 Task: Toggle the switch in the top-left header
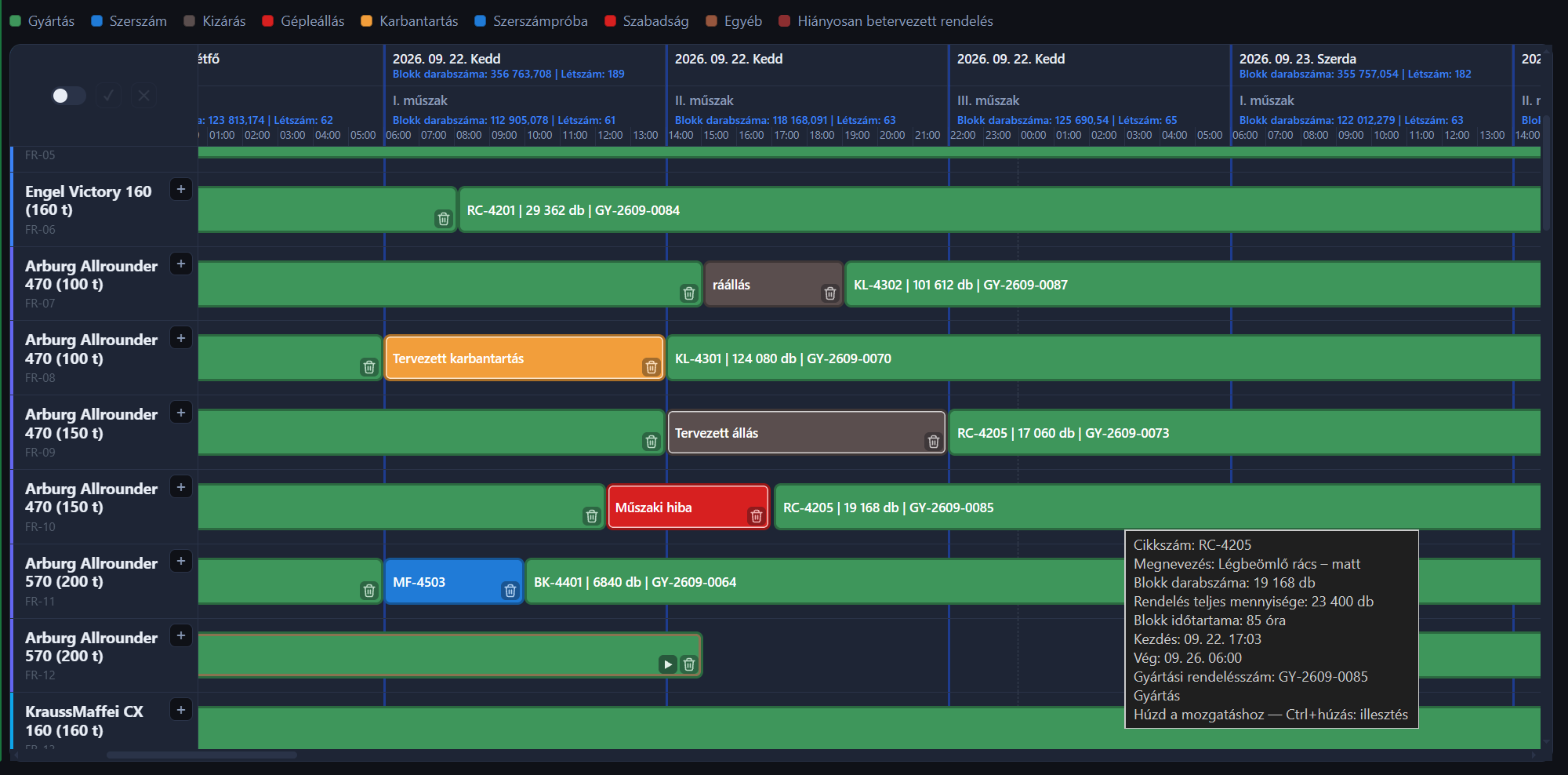coord(68,96)
